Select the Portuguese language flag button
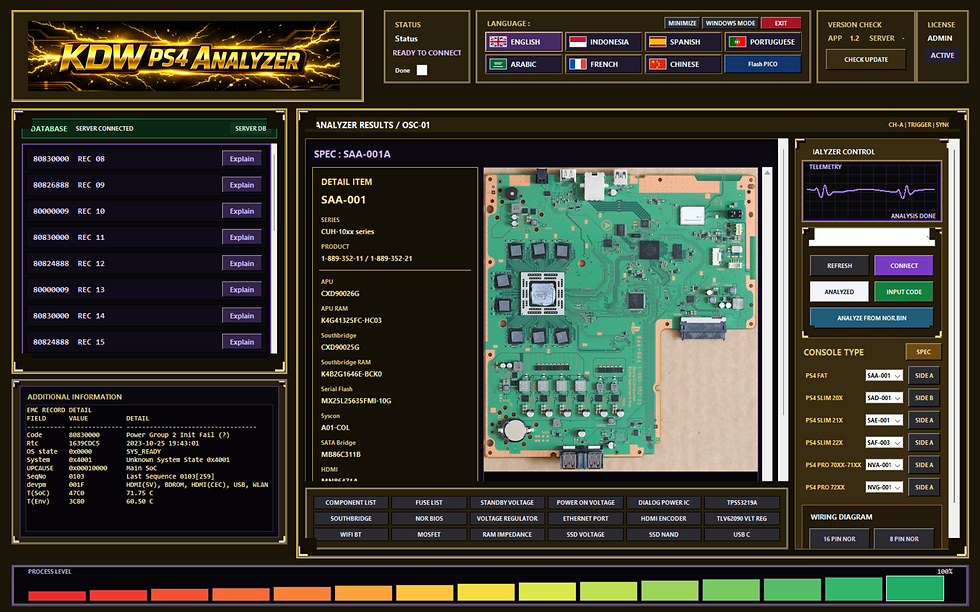The height and width of the screenshot is (612, 980). coord(762,42)
